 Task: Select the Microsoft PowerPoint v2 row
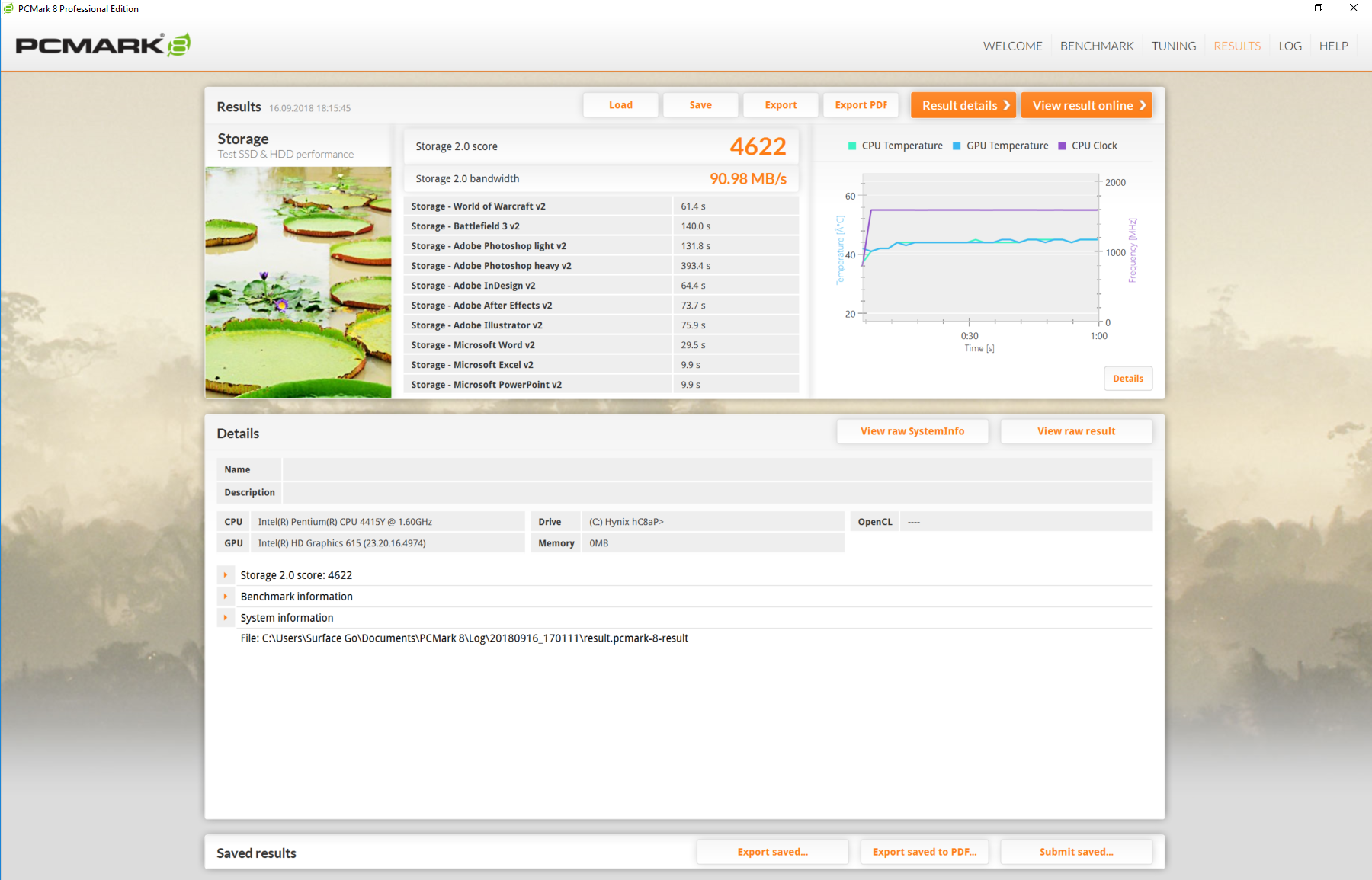[x=601, y=384]
